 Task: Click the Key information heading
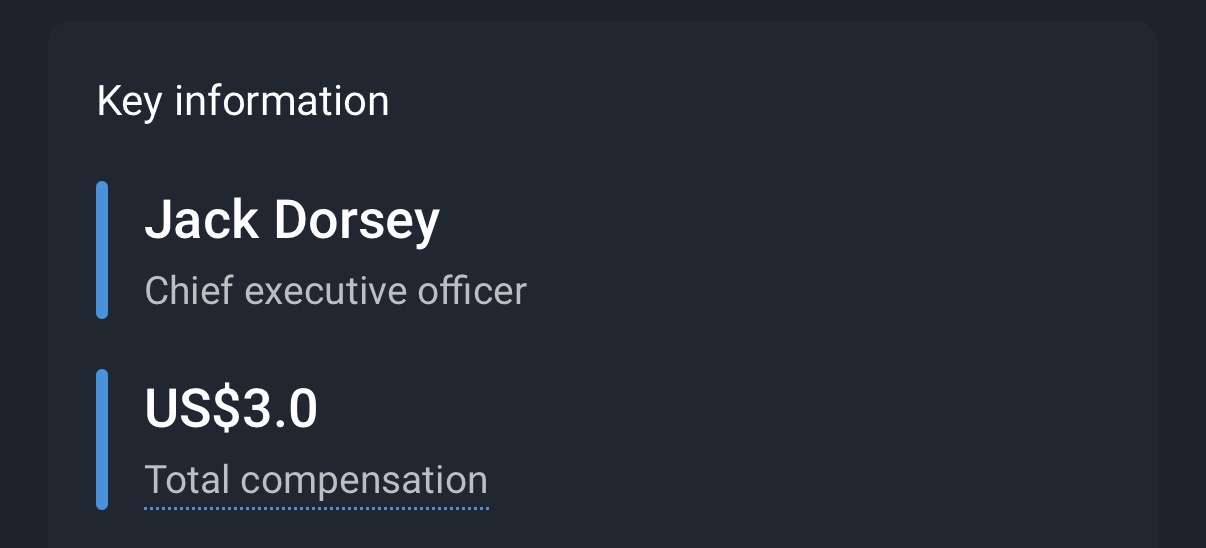point(243,101)
